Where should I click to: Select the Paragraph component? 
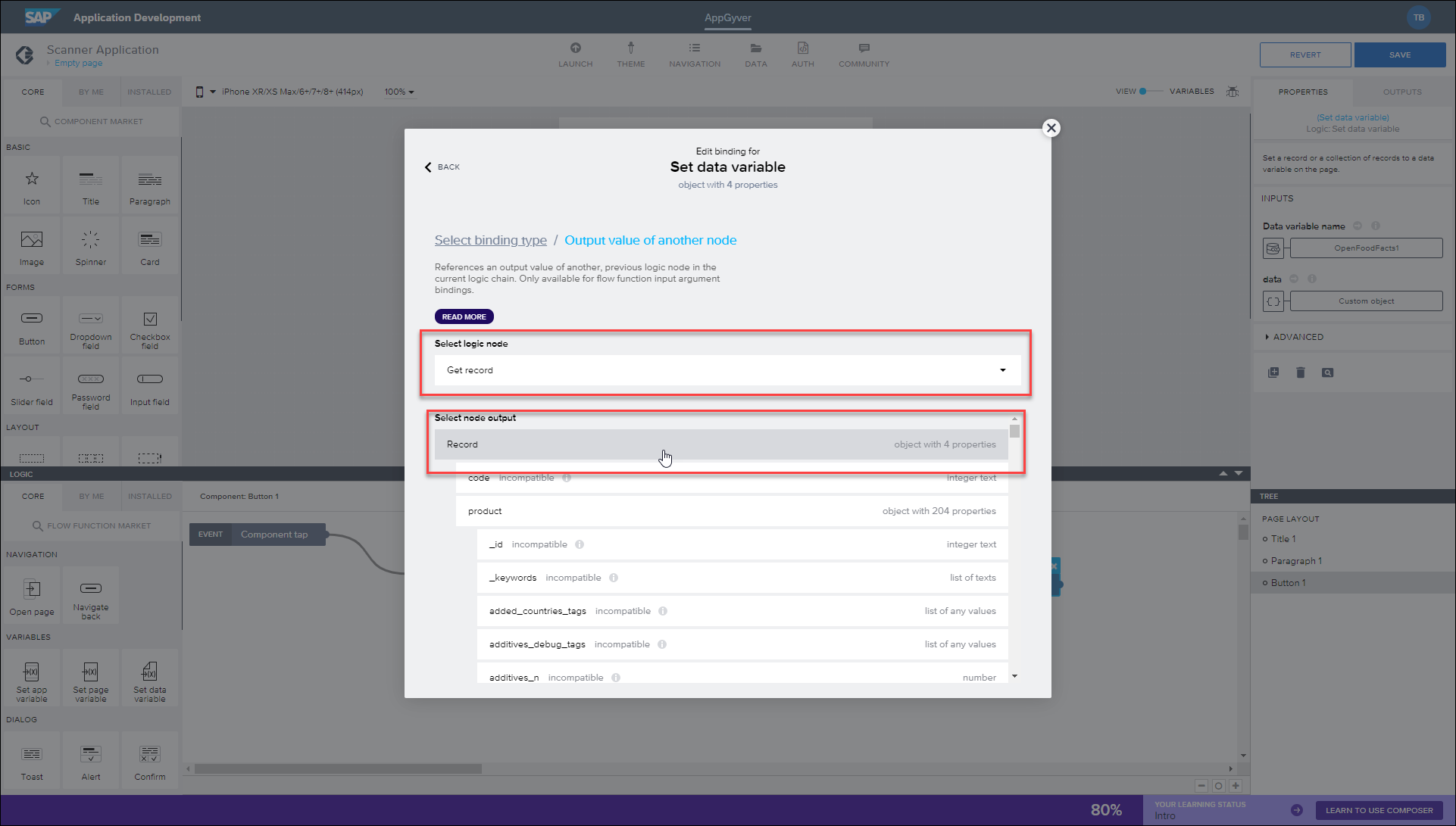coord(150,186)
